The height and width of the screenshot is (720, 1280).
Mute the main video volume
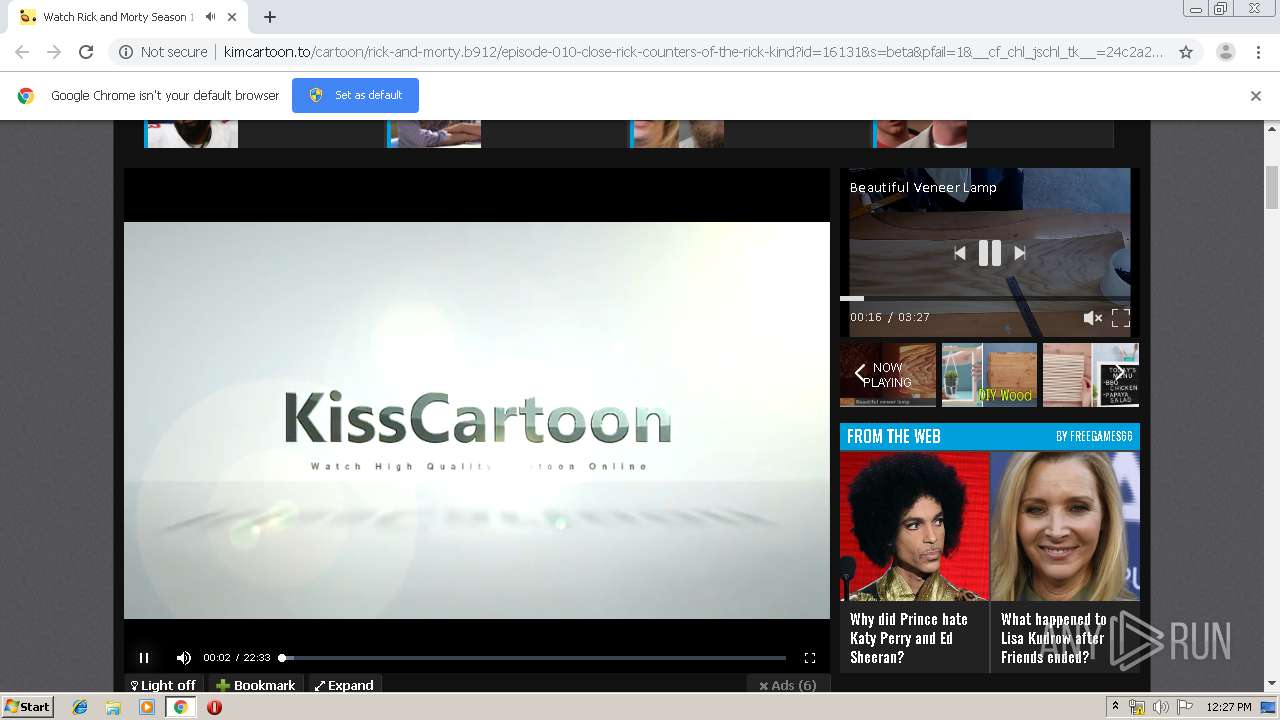click(184, 657)
